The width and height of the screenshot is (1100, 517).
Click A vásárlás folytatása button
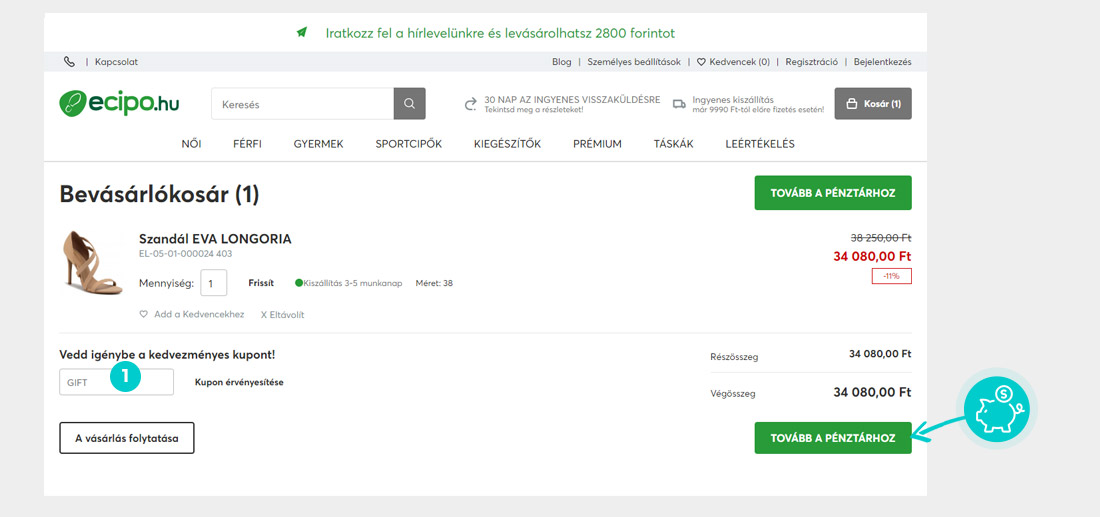(127, 438)
